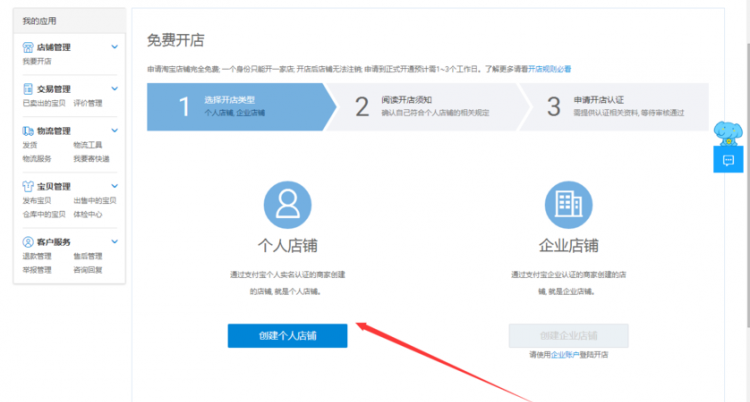Select step 2 阅读开店须知
The image size is (750, 402).
(x=429, y=107)
